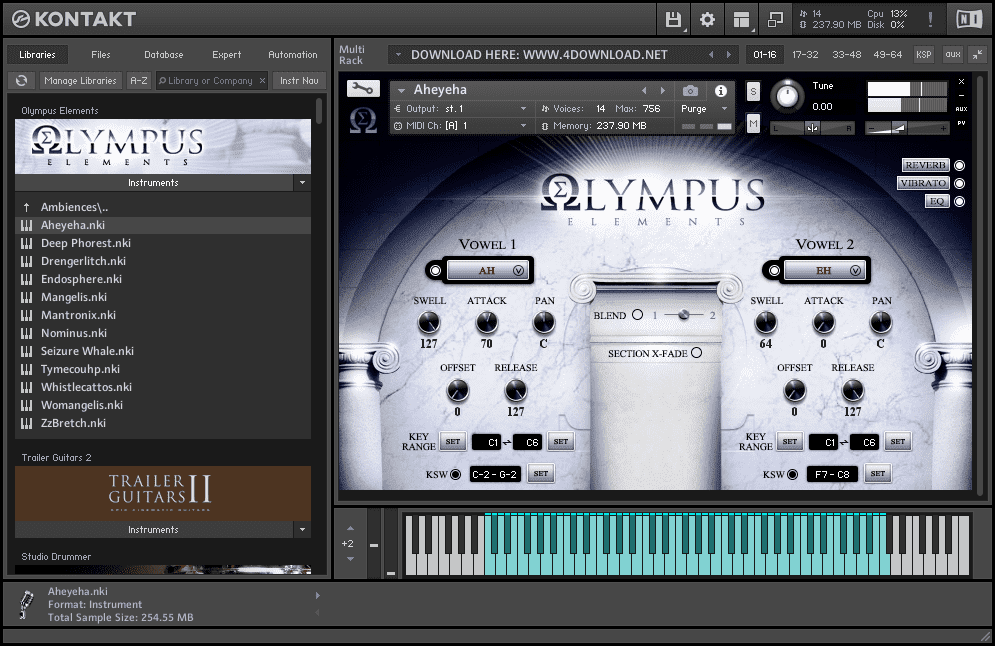Image resolution: width=995 pixels, height=646 pixels.
Task: Click Olympus omega instrument icon
Action: coord(363,119)
